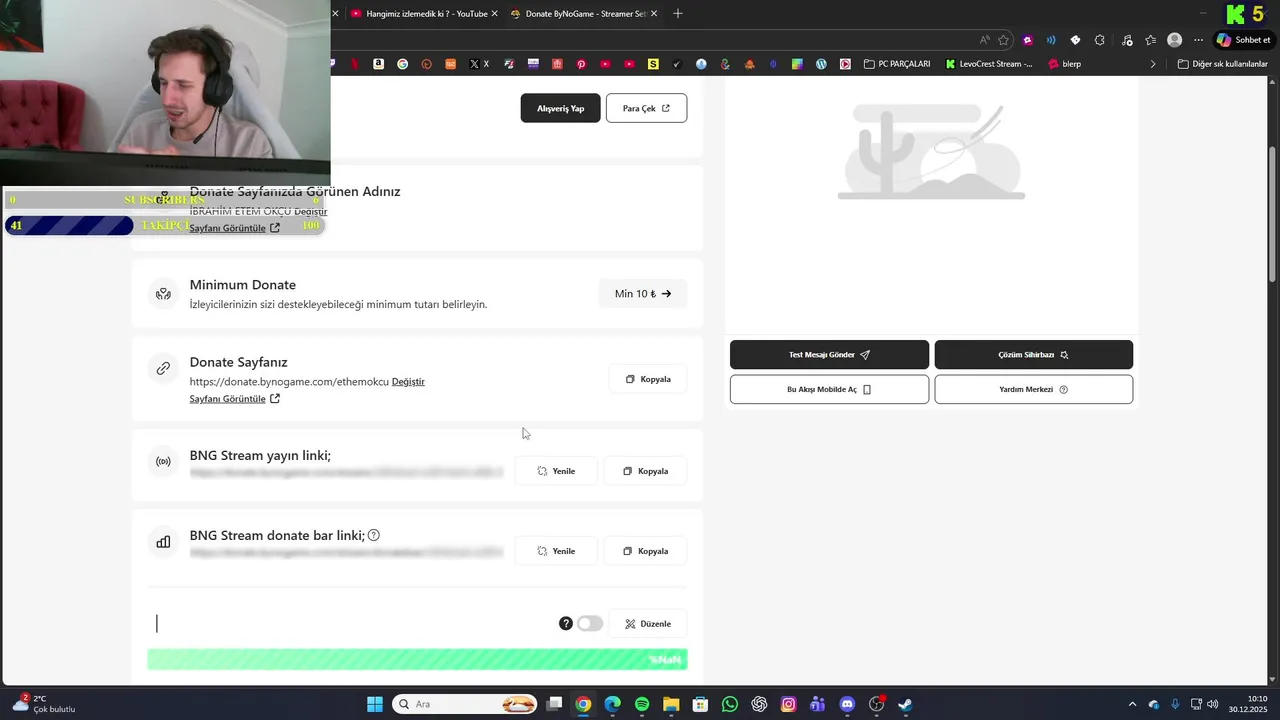Image resolution: width=1280 pixels, height=720 pixels.
Task: Click the donate bar title text field
Action: pyautogui.click(x=350, y=623)
